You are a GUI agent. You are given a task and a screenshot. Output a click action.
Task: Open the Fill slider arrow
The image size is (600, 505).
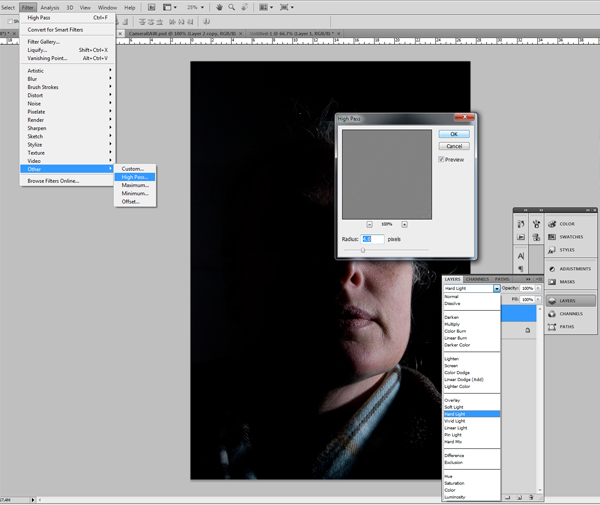tap(538, 299)
